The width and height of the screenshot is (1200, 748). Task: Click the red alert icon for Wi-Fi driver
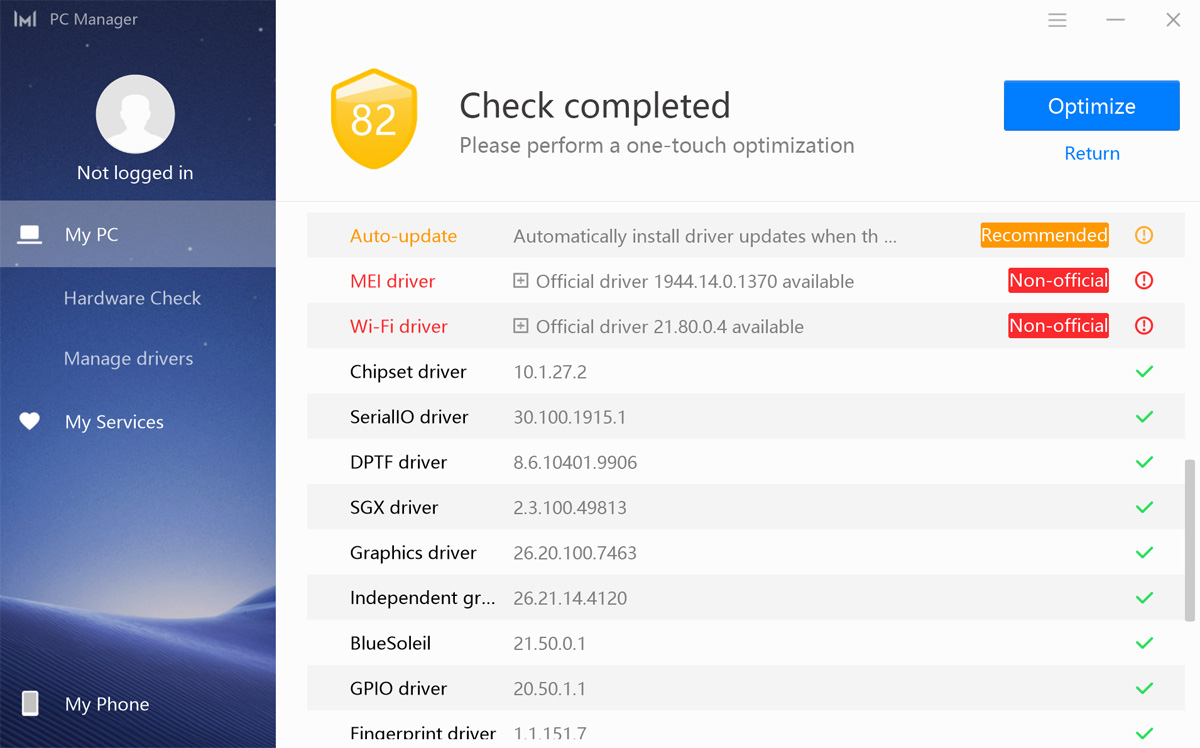1145,326
